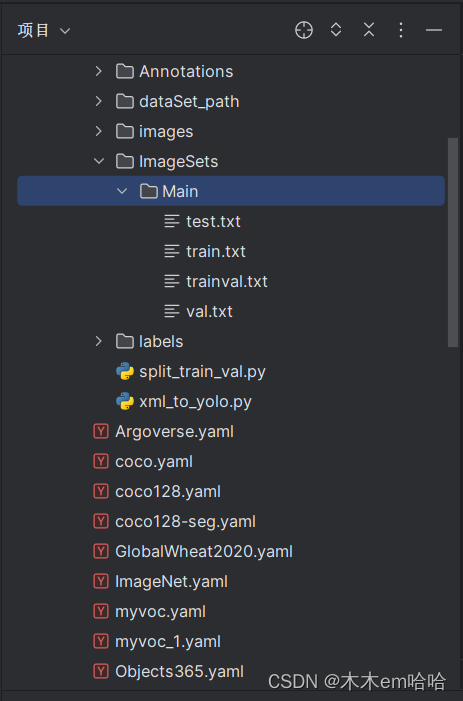Click the Select Opened File crosshair icon
The height and width of the screenshot is (701, 463).
pyautogui.click(x=304, y=30)
